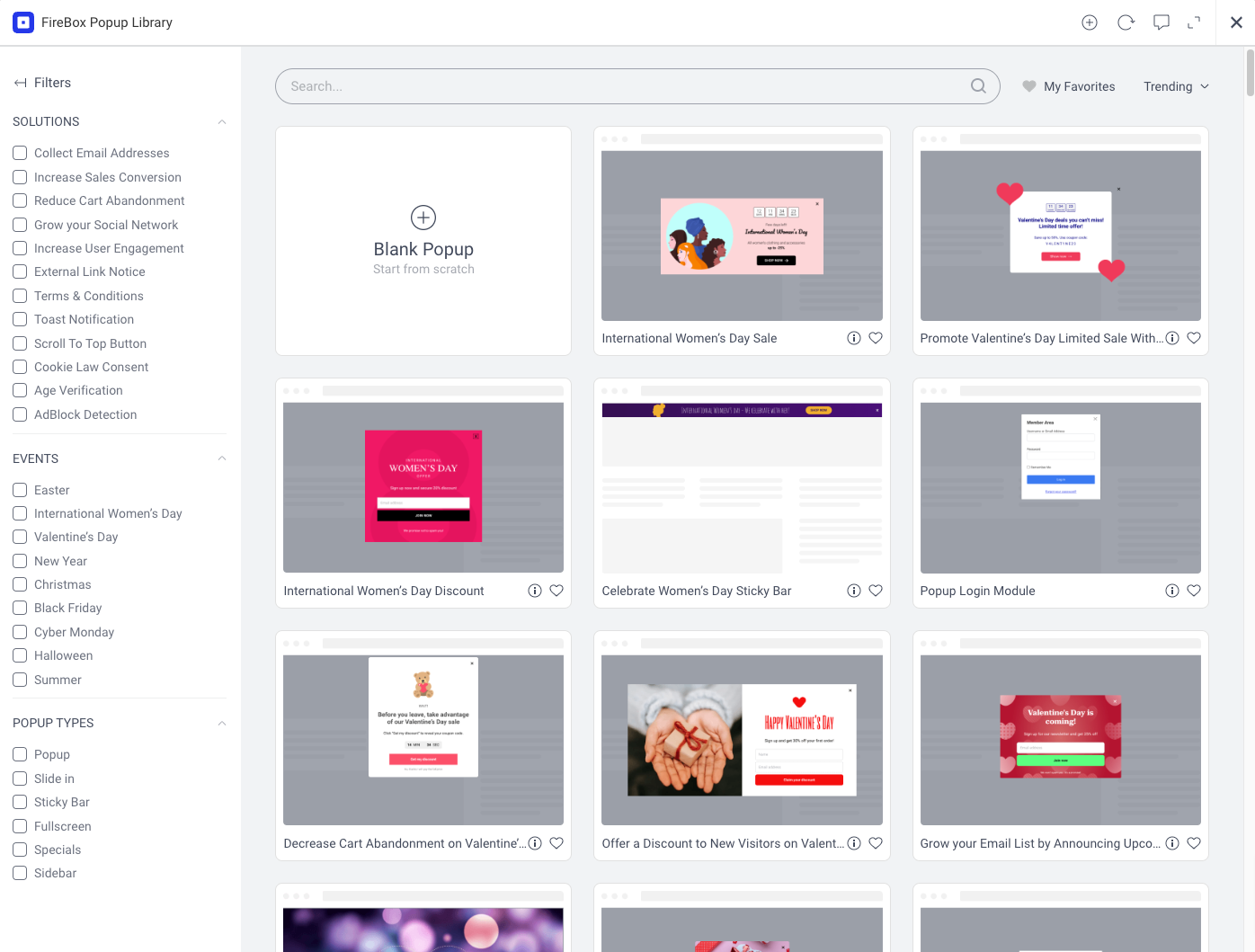Click the AdBlock Detection label
Viewport: 1255px width, 952px height.
(x=85, y=414)
